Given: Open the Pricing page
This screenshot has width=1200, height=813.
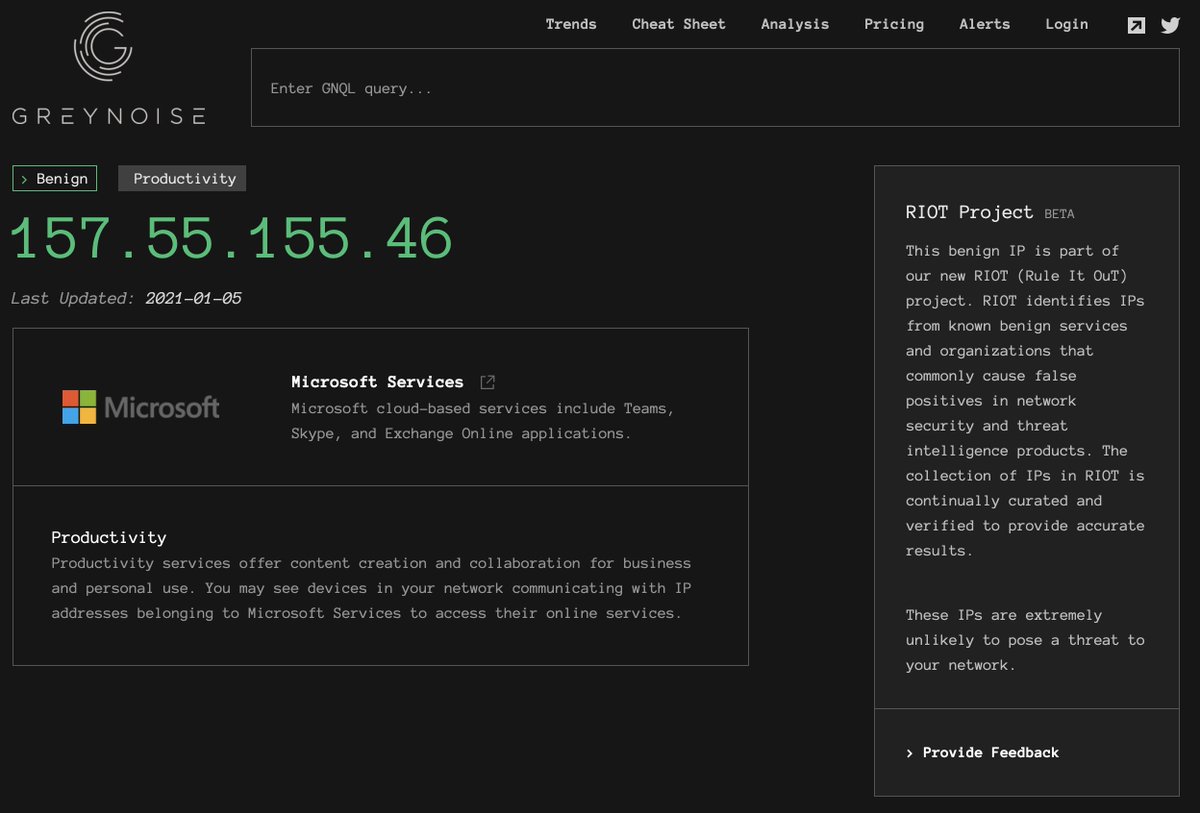Looking at the screenshot, I should click(894, 24).
